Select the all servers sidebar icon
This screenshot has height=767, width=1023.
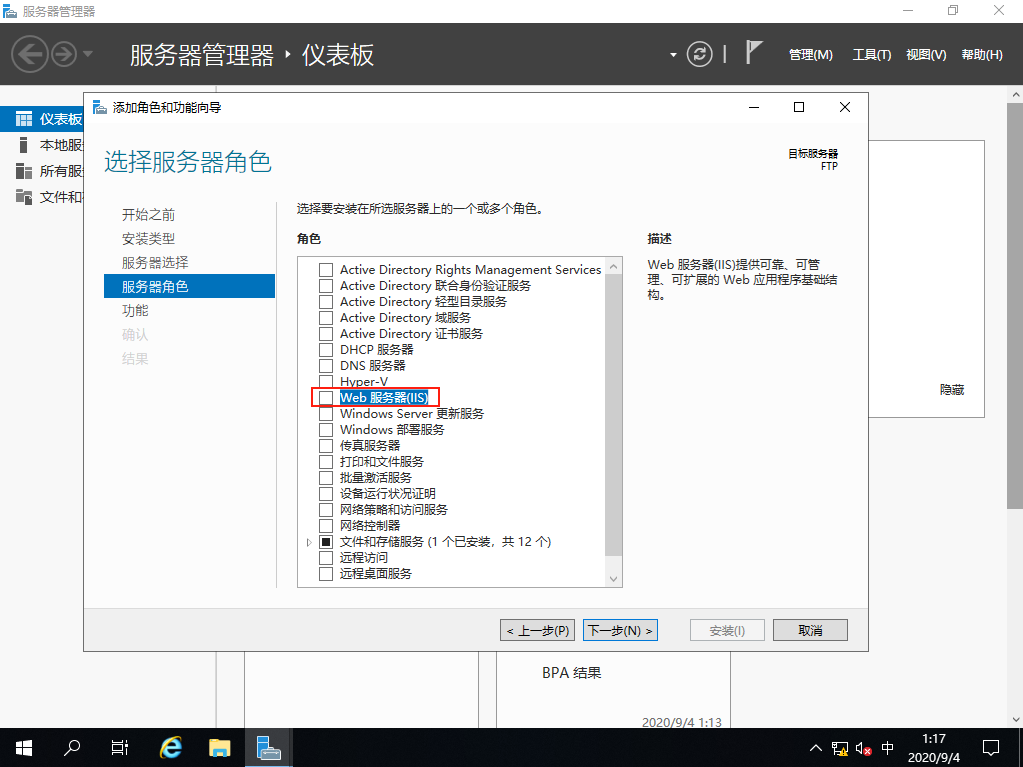click(x=23, y=171)
